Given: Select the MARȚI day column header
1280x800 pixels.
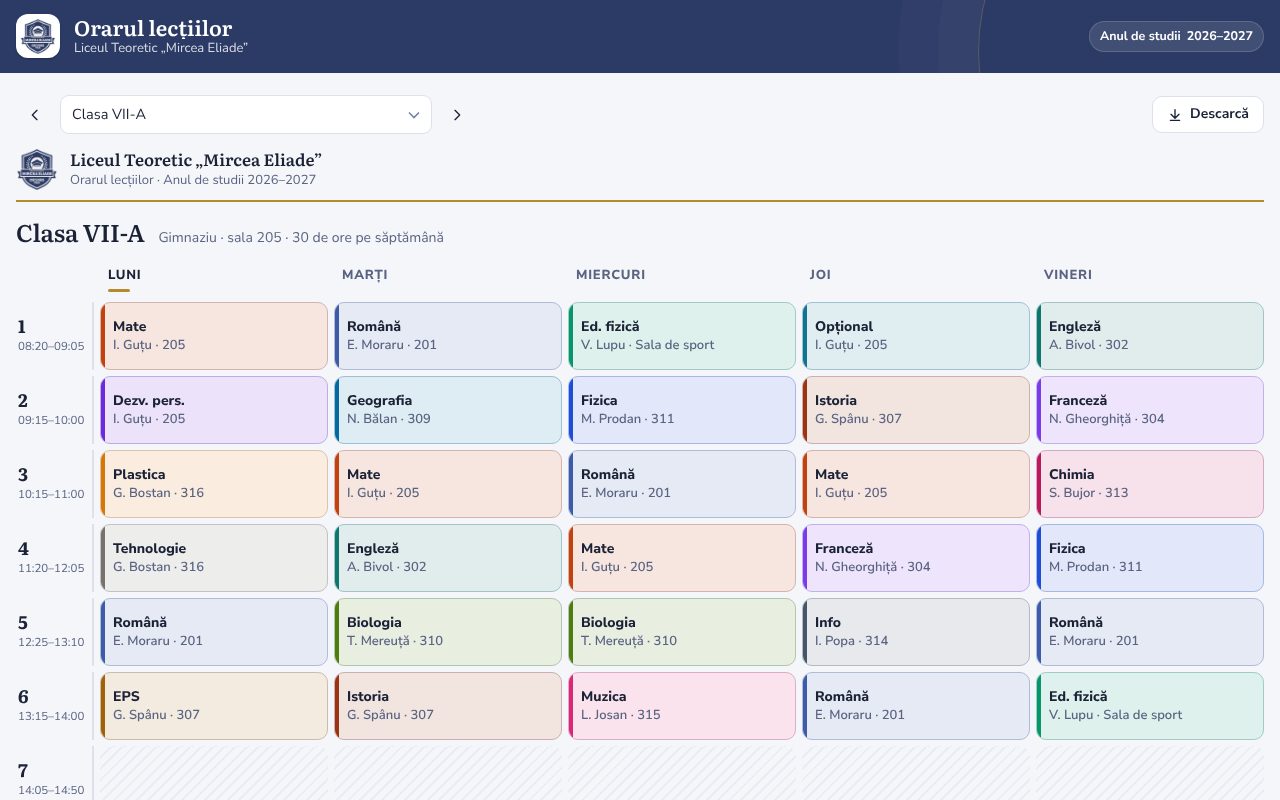Looking at the screenshot, I should tap(364, 275).
